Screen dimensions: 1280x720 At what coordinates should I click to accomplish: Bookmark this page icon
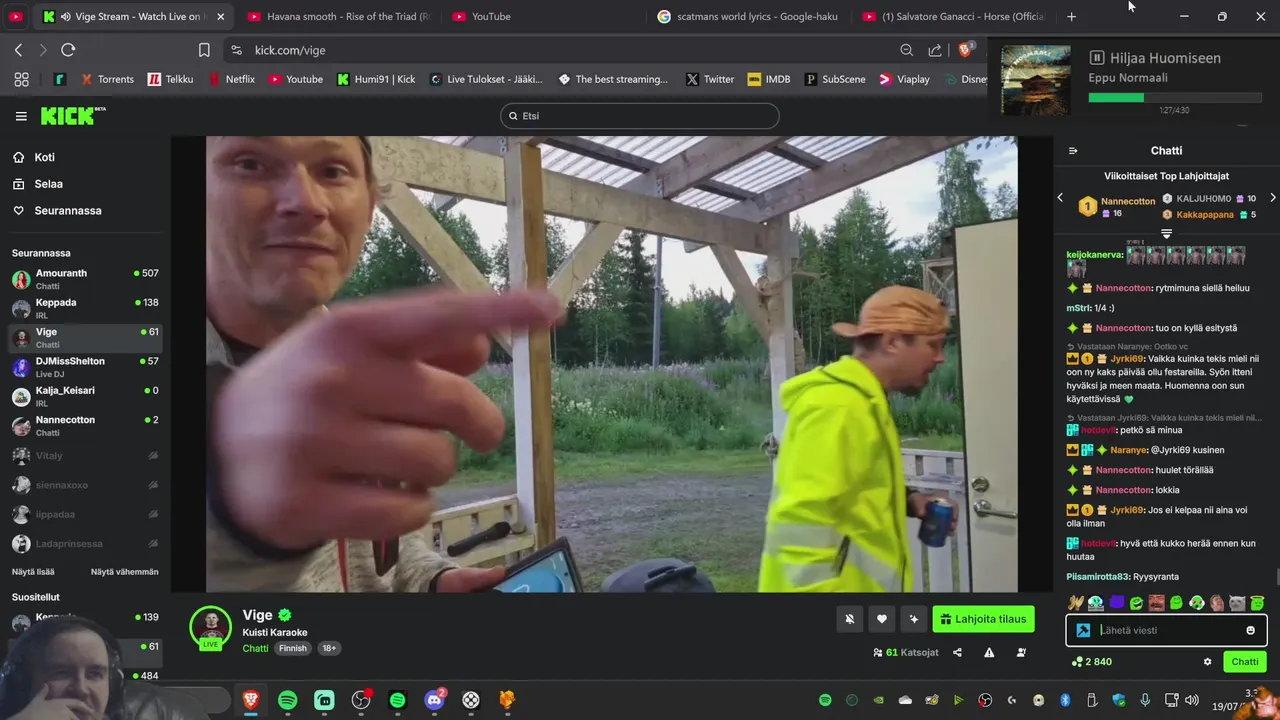click(204, 50)
